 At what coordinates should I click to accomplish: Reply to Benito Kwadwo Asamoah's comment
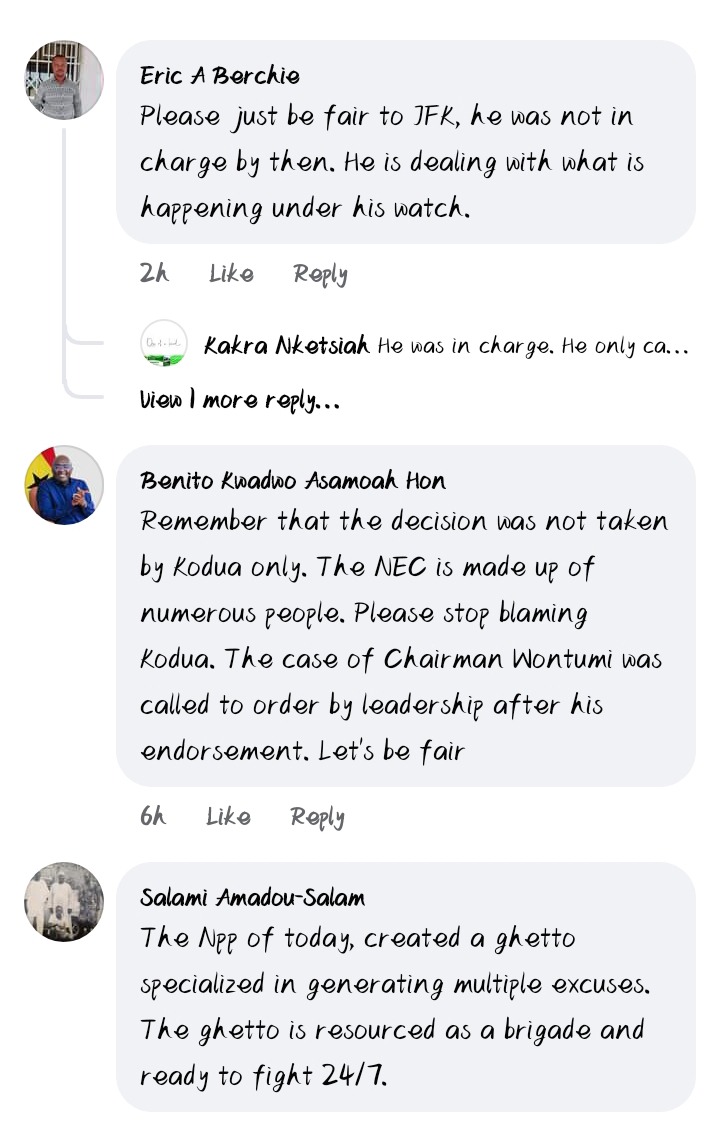point(317,817)
